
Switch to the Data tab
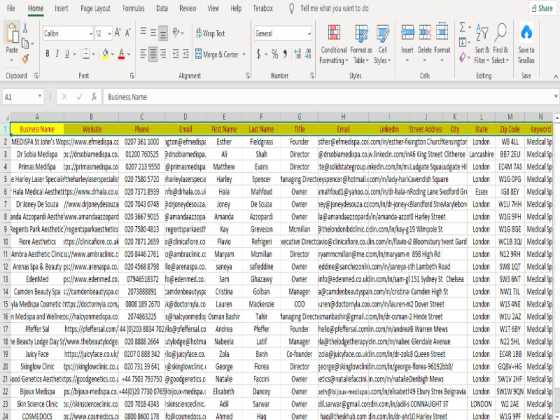tap(162, 8)
